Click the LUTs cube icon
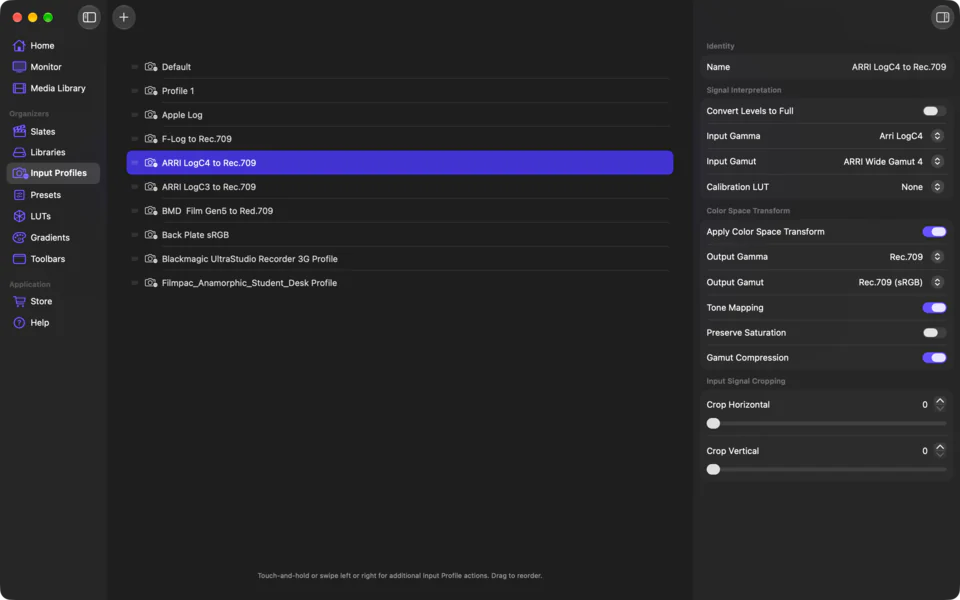 pos(20,216)
